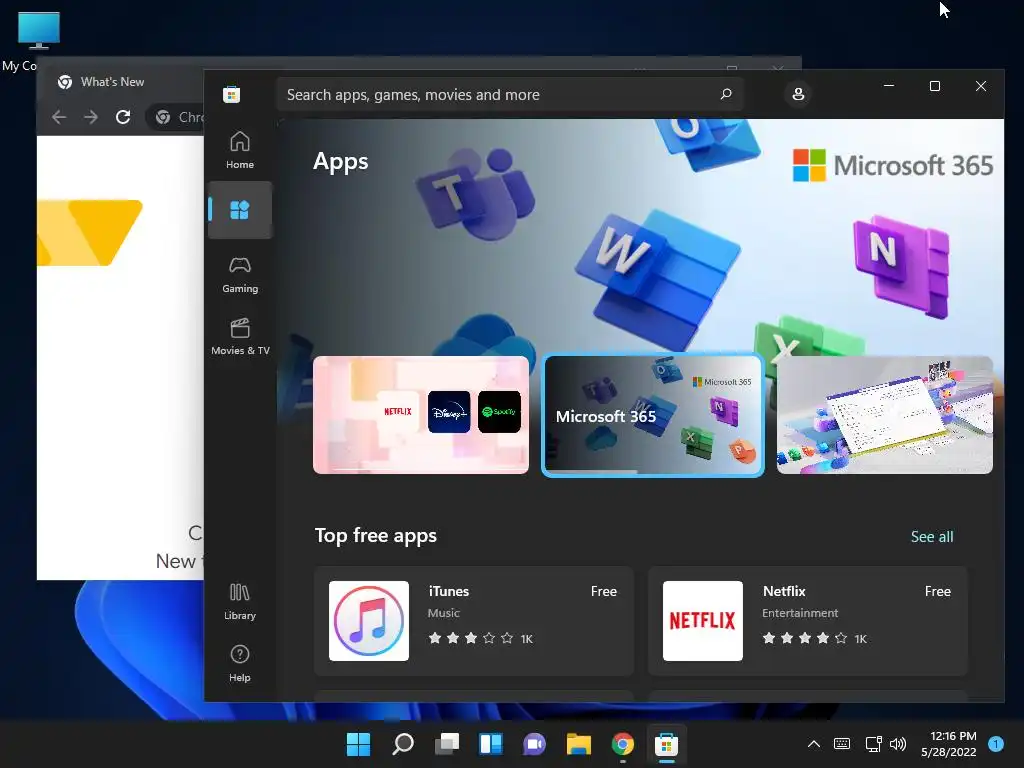1024x768 pixels.
Task: Click the iTunes Free price label
Action: click(603, 591)
